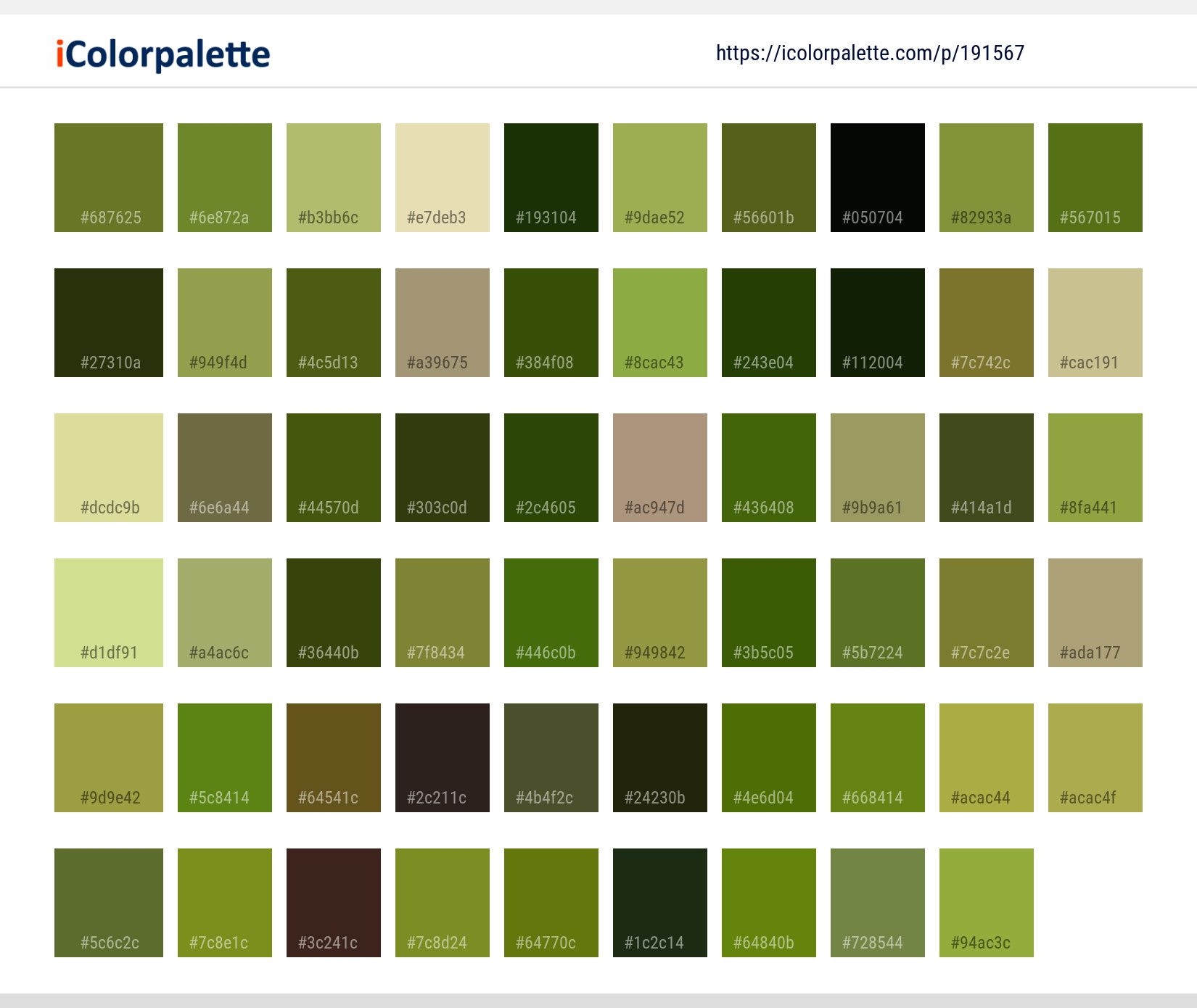1197x1008 pixels.
Task: Choose the near-black #050704 swatch
Action: click(878, 178)
